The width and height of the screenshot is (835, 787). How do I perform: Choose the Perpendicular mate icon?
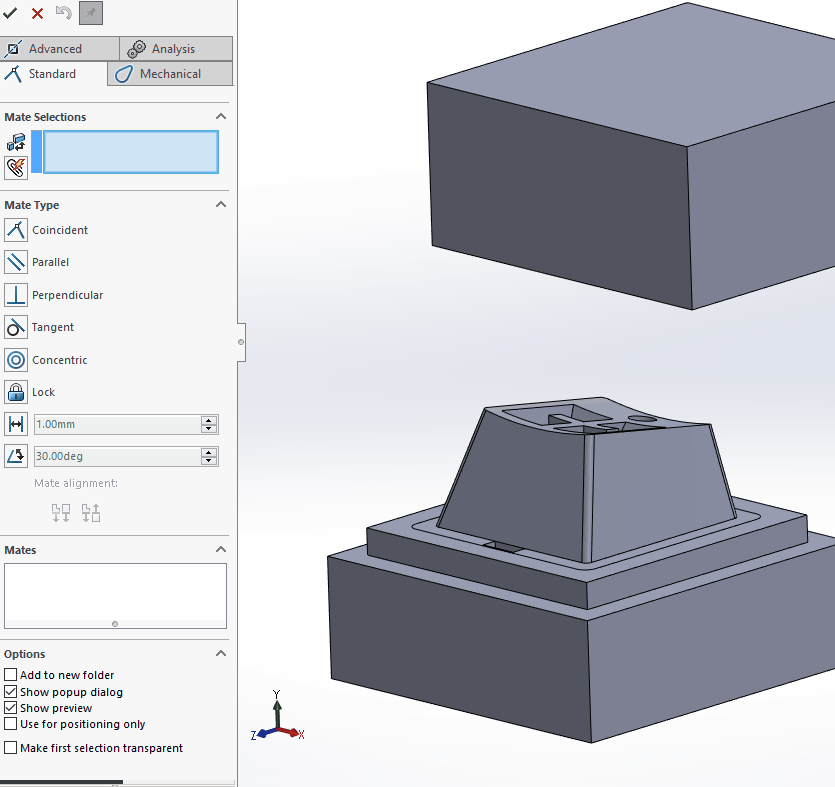tap(16, 295)
